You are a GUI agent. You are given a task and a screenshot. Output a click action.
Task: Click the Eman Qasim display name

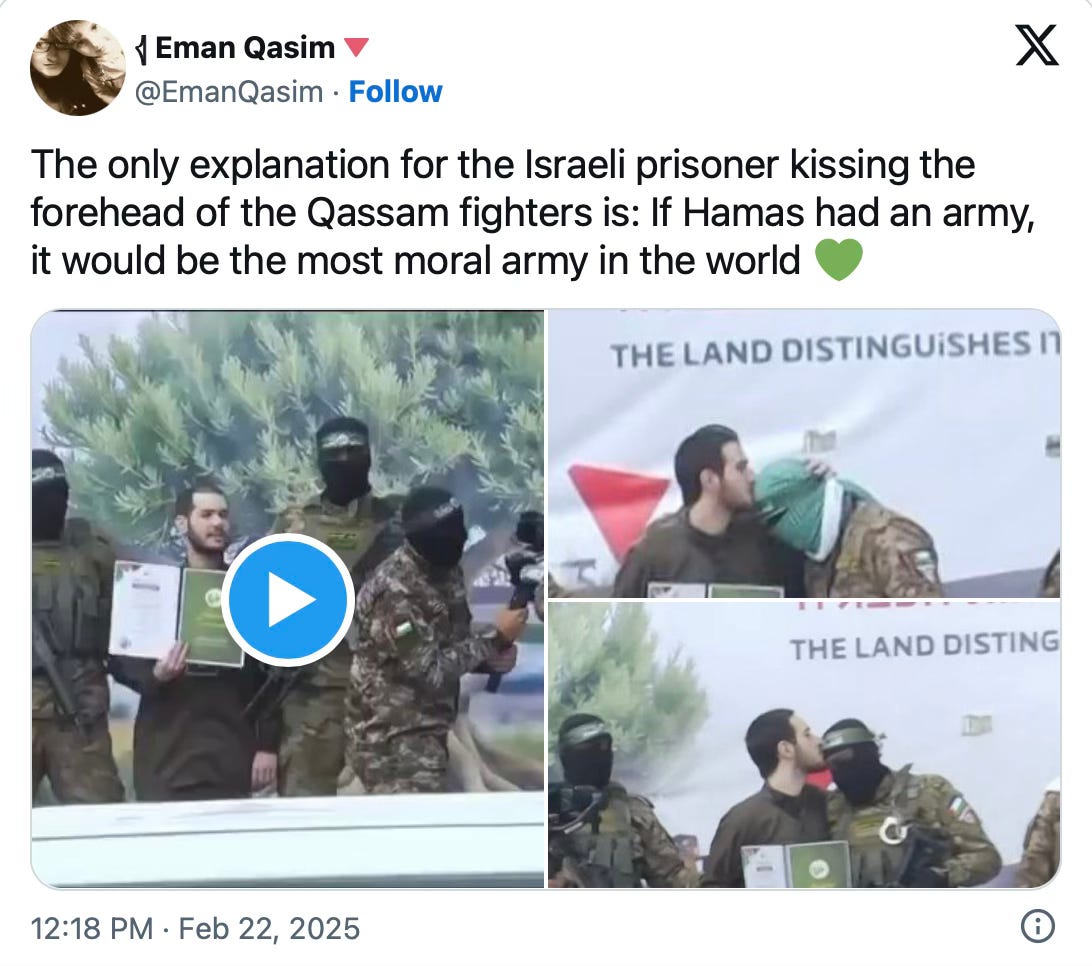(x=244, y=48)
